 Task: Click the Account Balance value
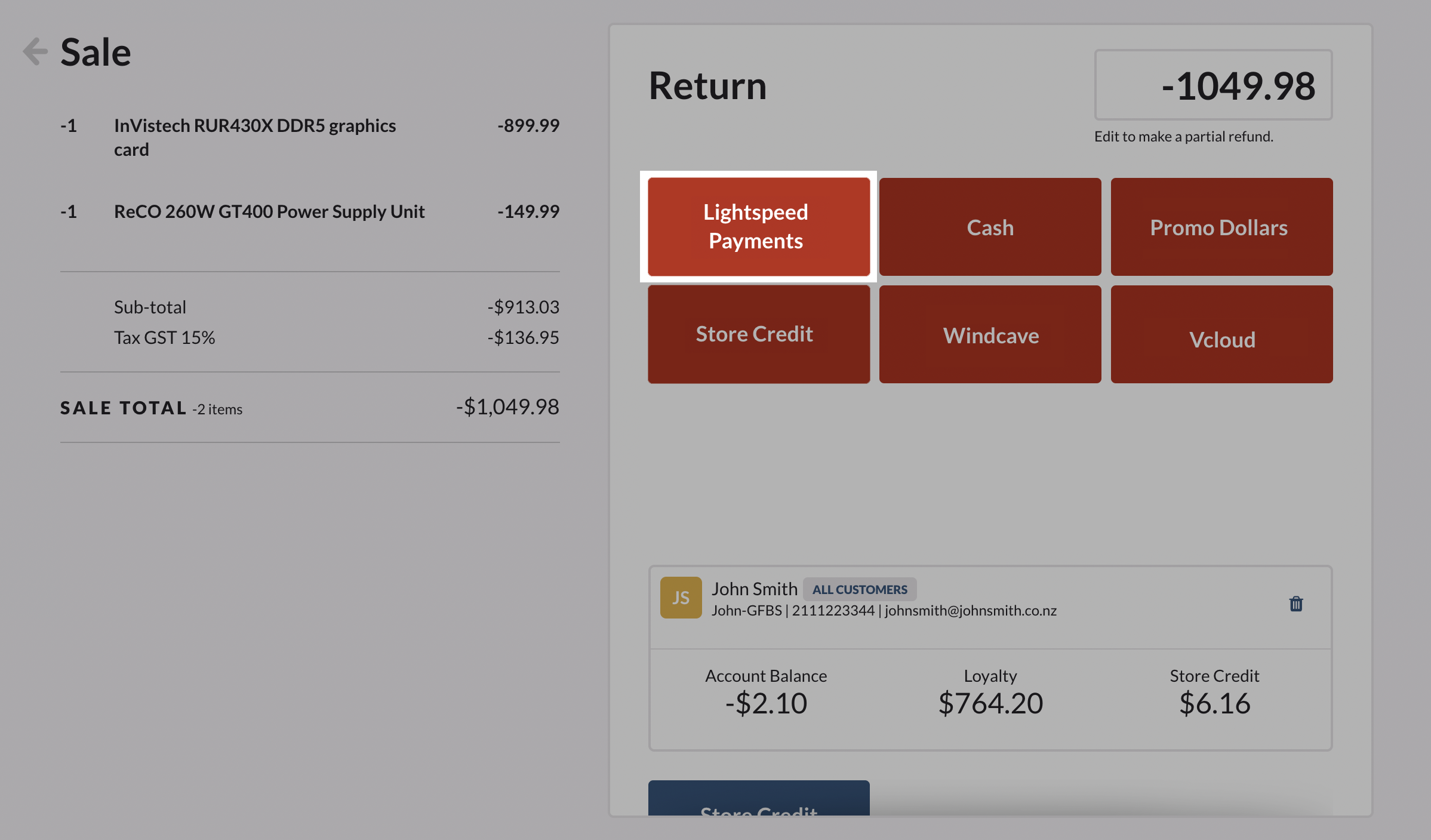pos(765,703)
